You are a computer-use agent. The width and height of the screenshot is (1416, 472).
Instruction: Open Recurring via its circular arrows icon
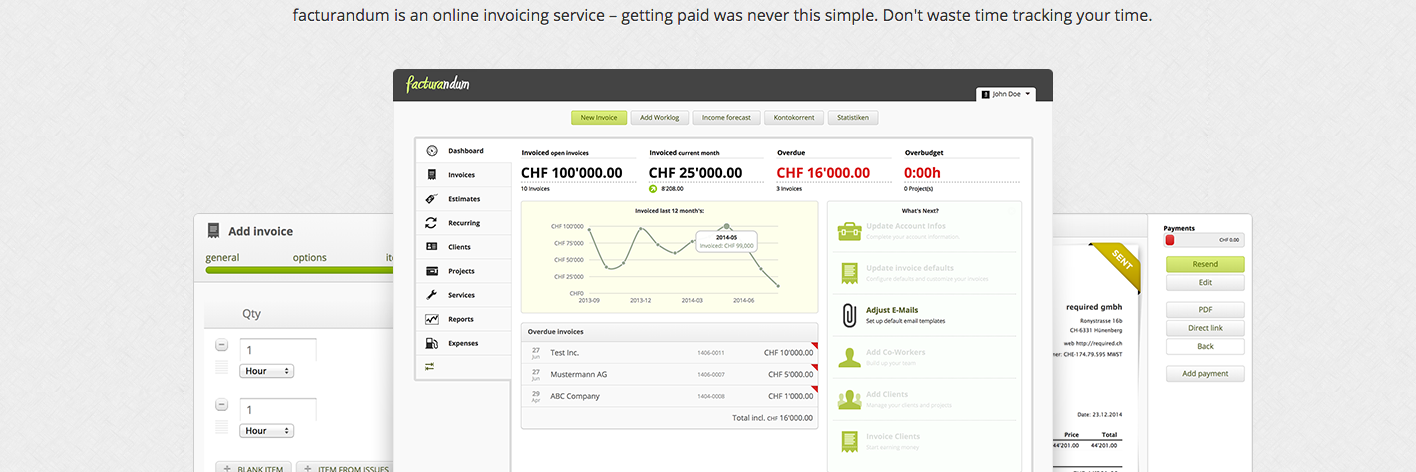(432, 223)
